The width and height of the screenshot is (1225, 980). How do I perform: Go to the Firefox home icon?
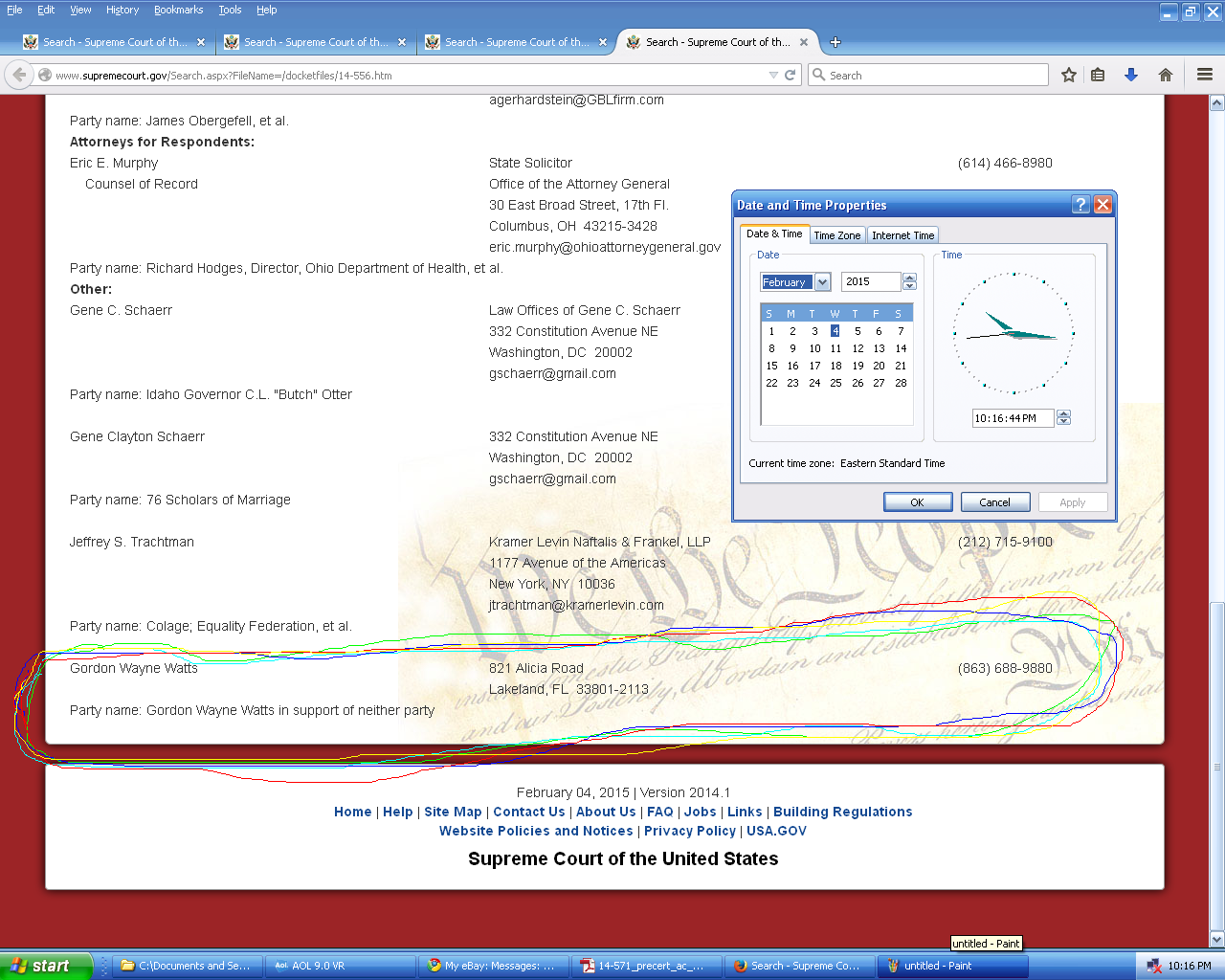1165,75
